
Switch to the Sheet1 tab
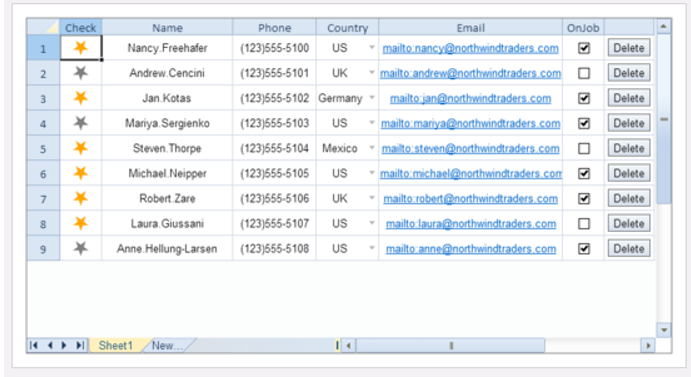tap(116, 345)
